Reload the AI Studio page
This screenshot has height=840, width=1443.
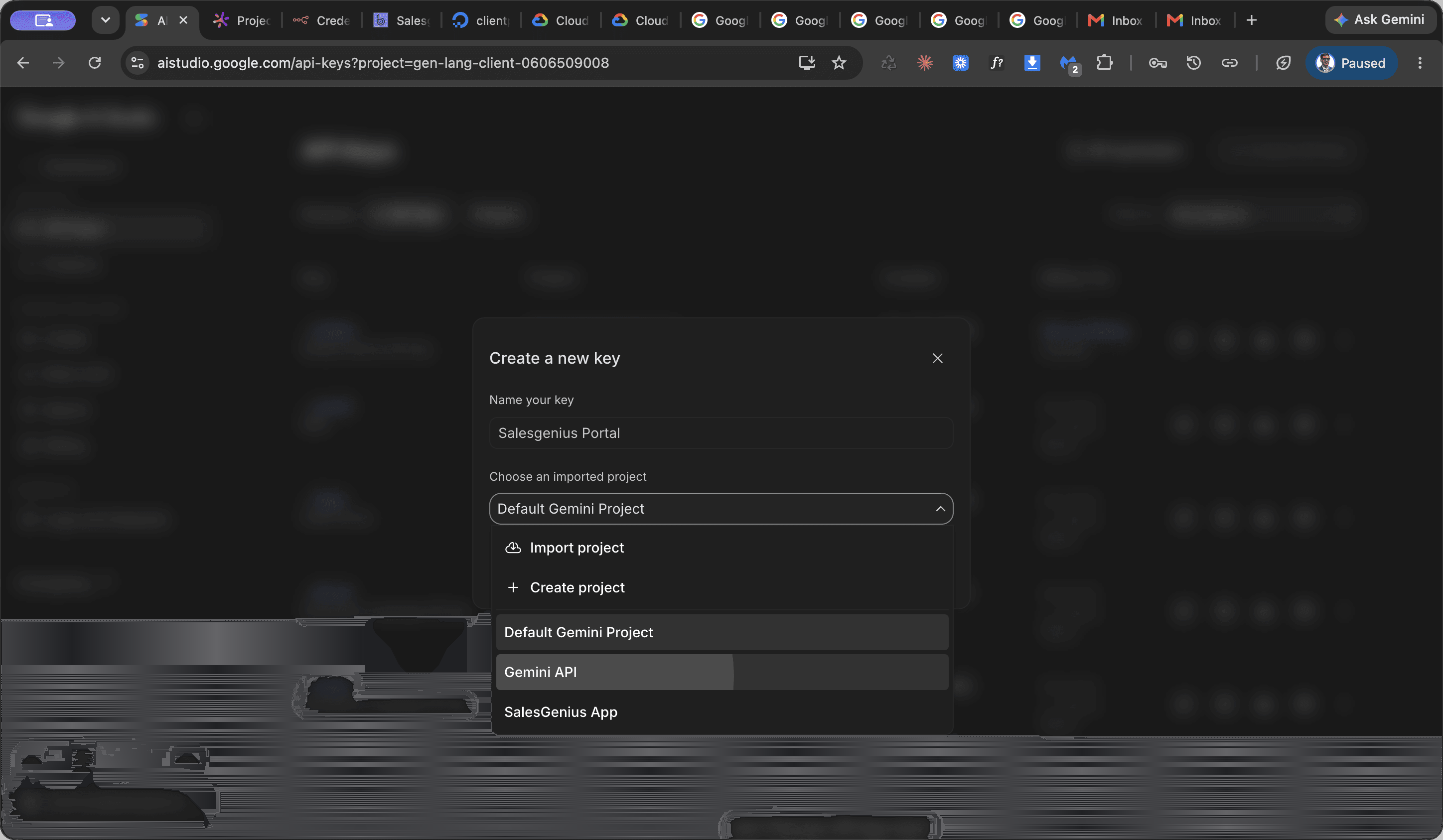click(x=95, y=63)
